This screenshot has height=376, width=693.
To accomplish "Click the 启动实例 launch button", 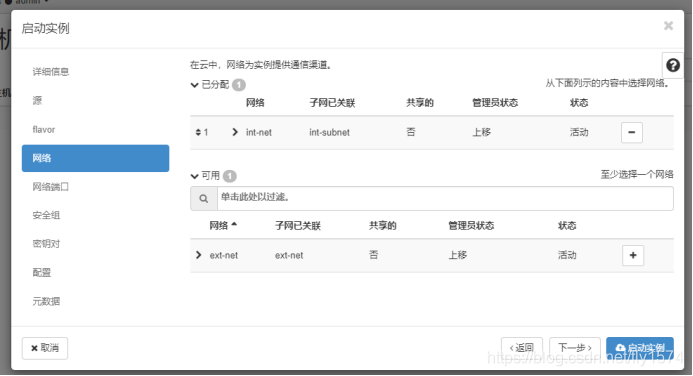I will [640, 348].
